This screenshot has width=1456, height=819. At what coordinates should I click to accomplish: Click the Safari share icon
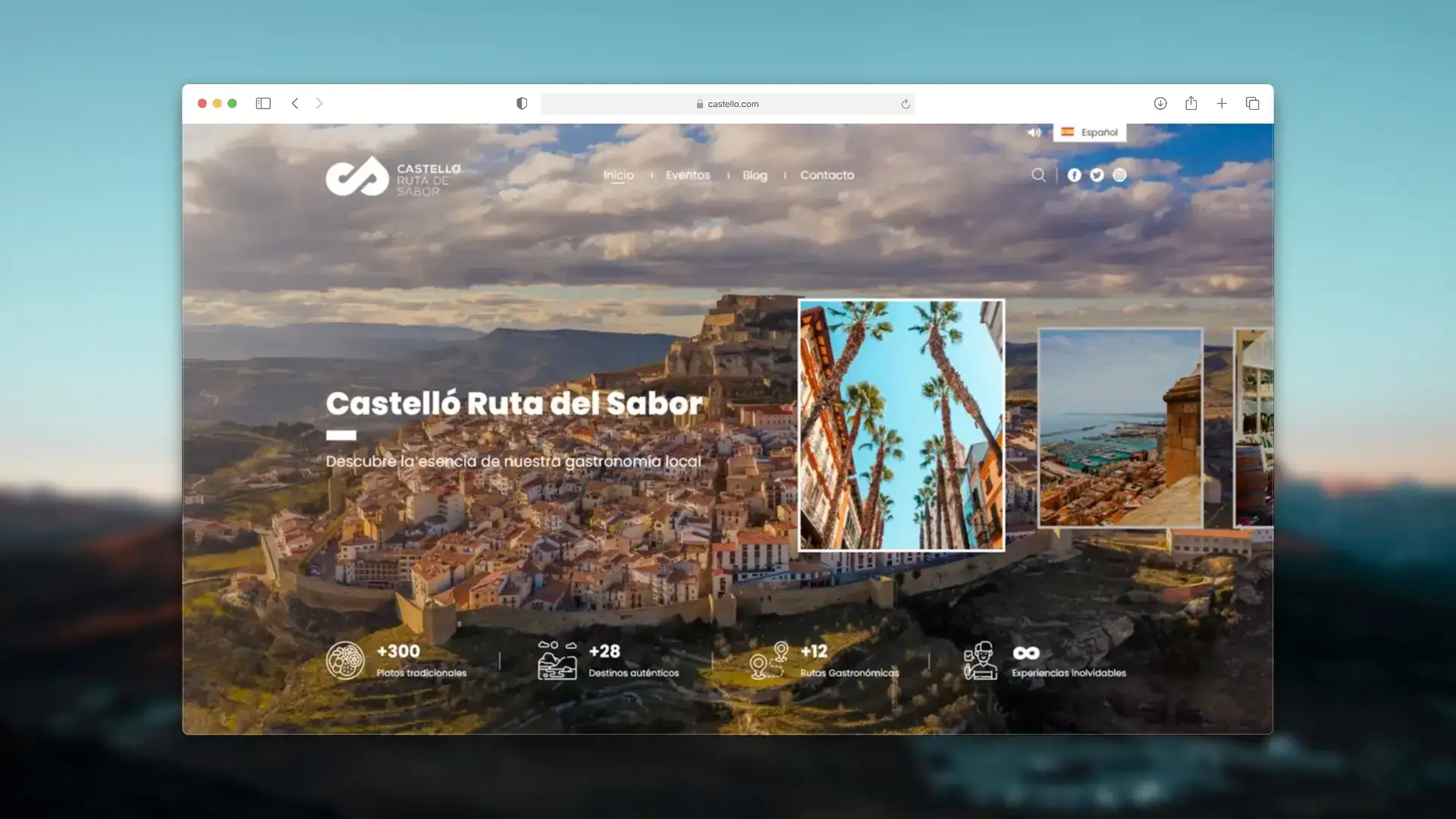point(1191,104)
